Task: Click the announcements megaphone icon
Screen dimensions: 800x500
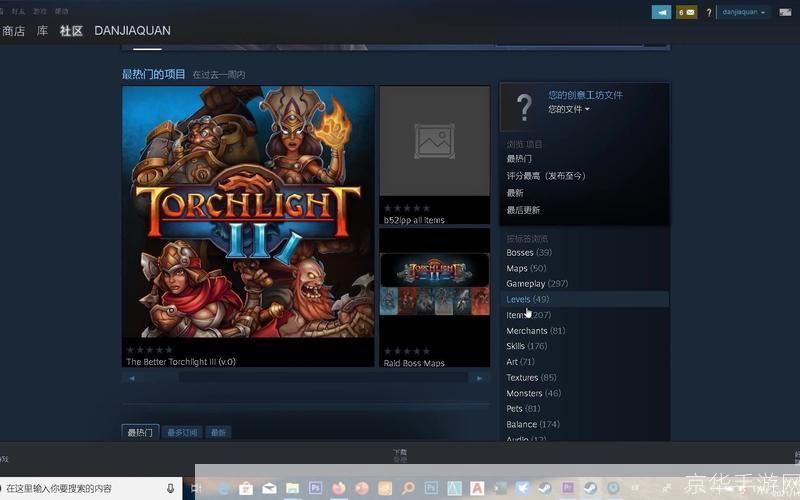Action: click(x=661, y=12)
